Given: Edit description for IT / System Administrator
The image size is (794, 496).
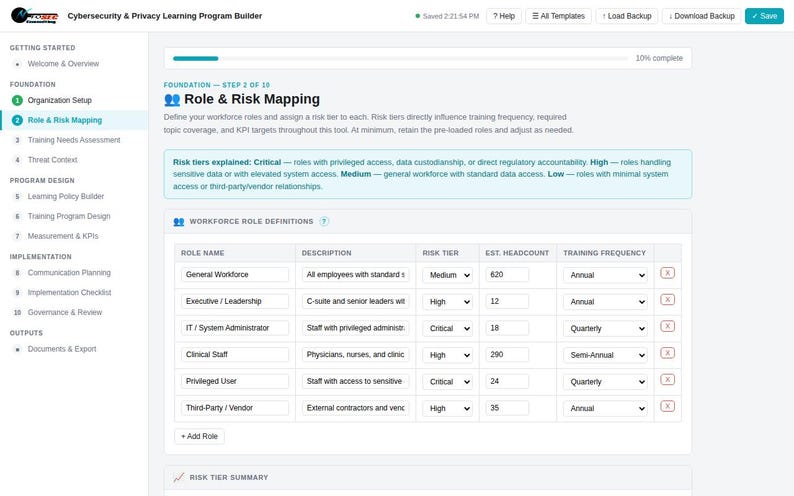Looking at the screenshot, I should [355, 328].
